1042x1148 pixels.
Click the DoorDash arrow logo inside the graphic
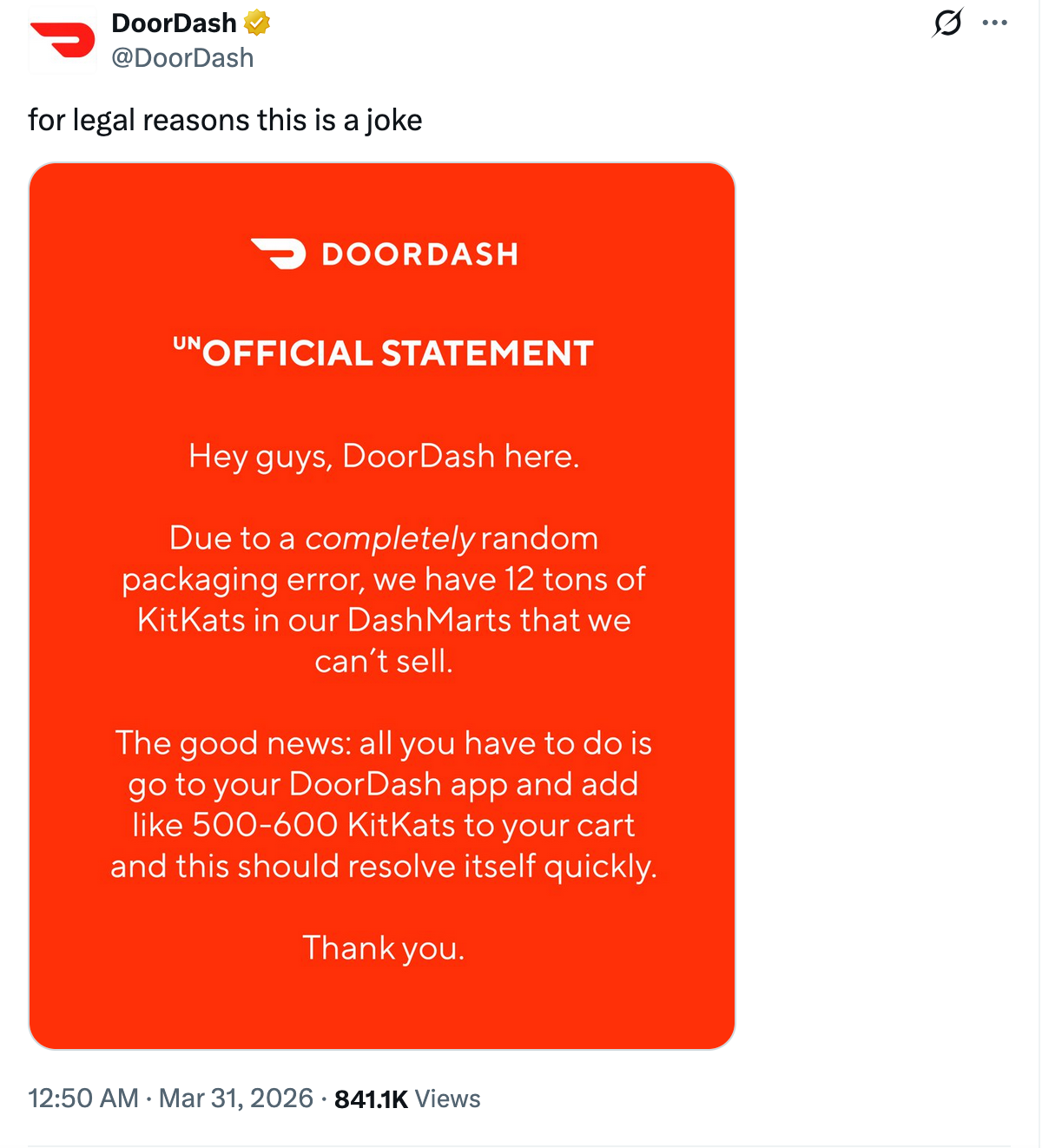(276, 253)
